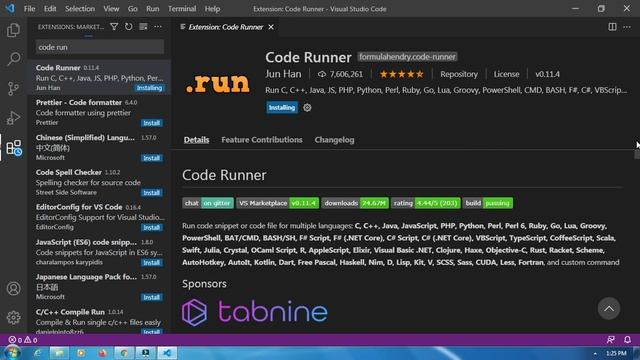Viewport: 640px width, 360px height.
Task: Select the Extension: Code Runner editor tab
Action: [226, 27]
